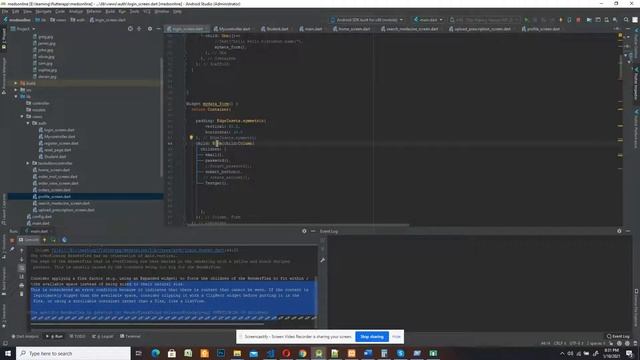The width and height of the screenshot is (640, 360).
Task: Switch to upload_prescription_screen.dart tab
Action: click(479, 29)
